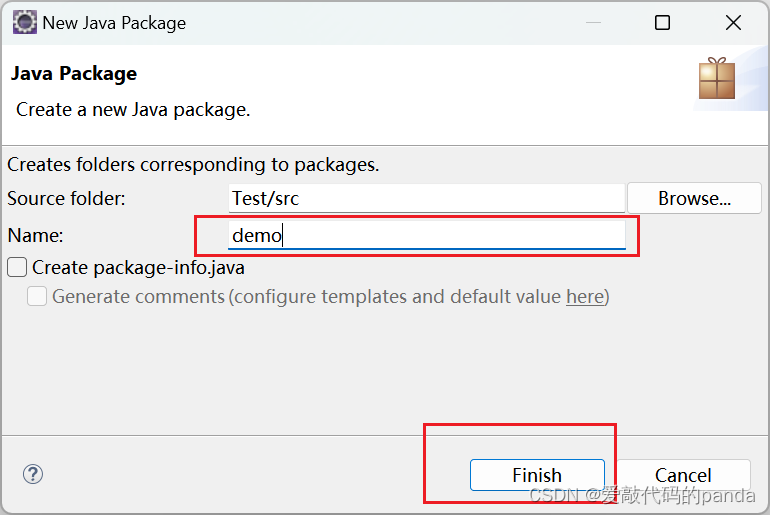
Task: Click the bold "Java Package" heading
Action: [x=74, y=74]
